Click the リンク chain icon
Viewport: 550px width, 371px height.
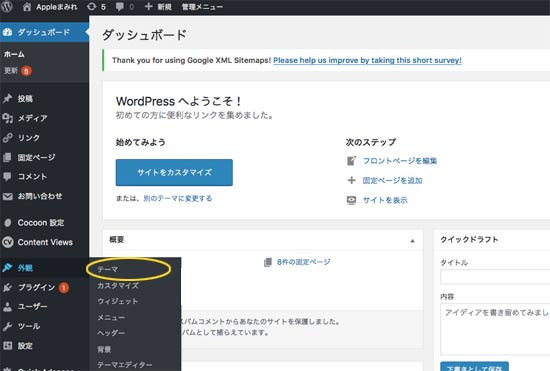pos(8,138)
